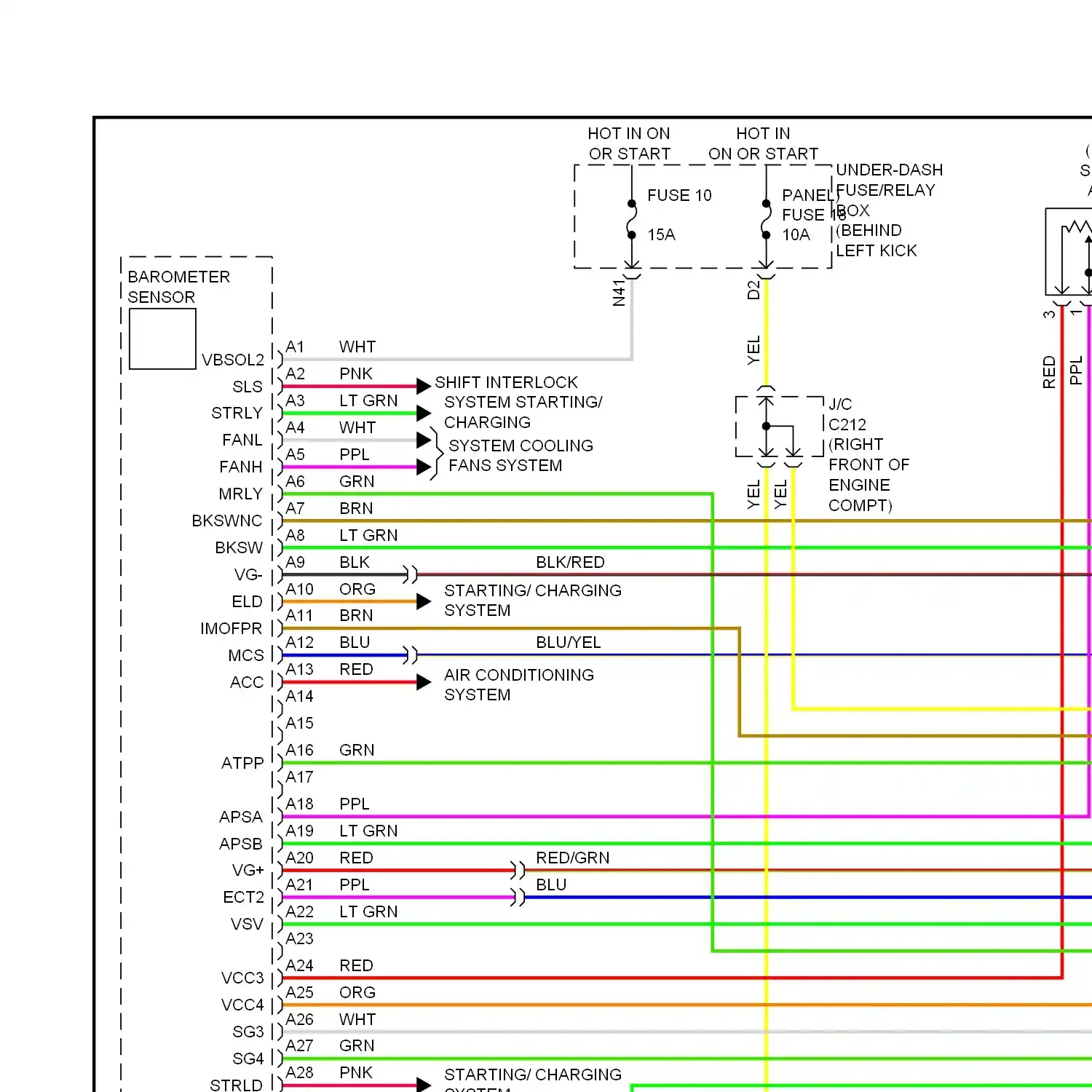
Task: Click the PNK label beside A2
Action: [x=356, y=374]
